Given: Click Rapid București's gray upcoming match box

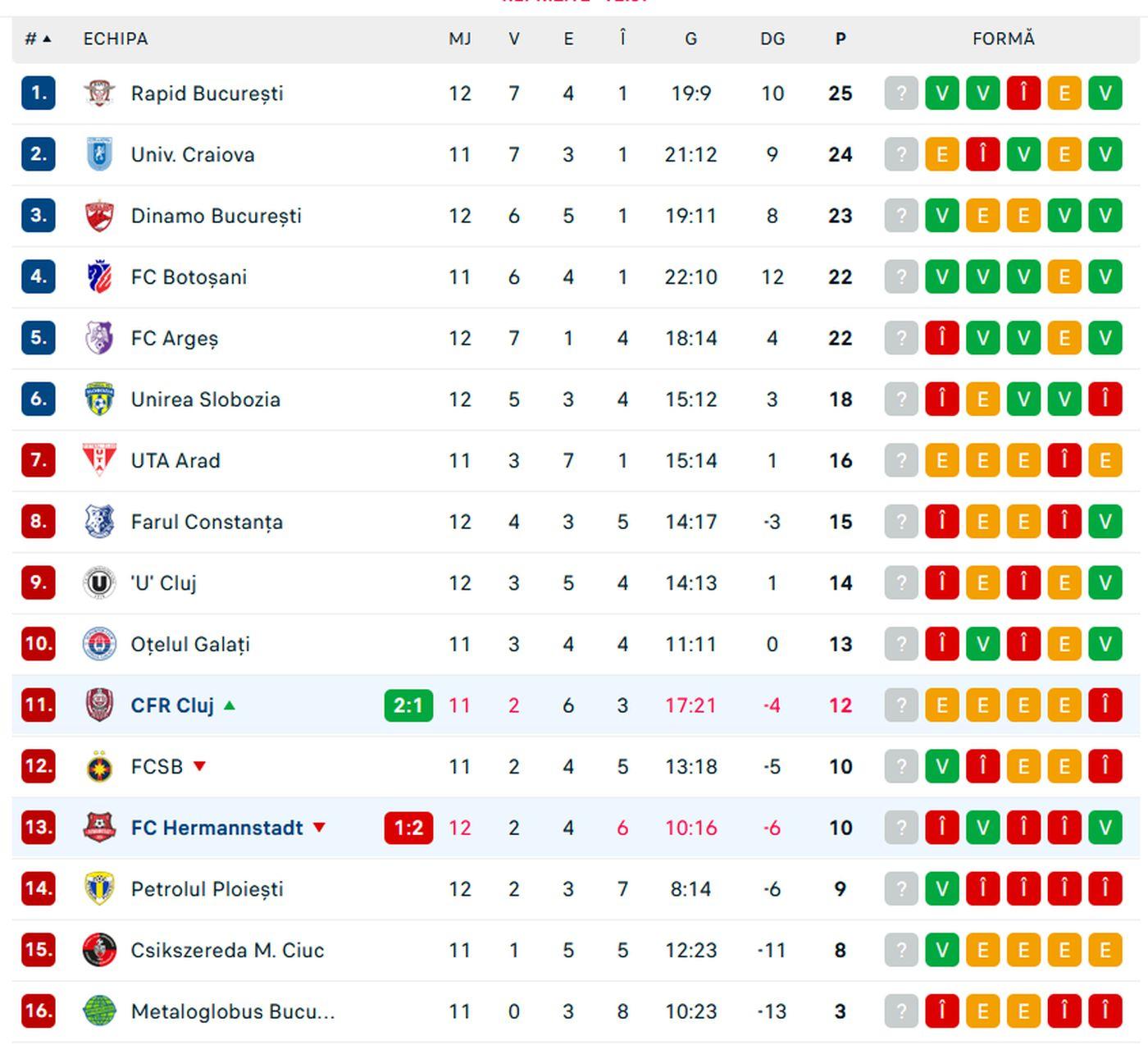Looking at the screenshot, I should point(900,94).
